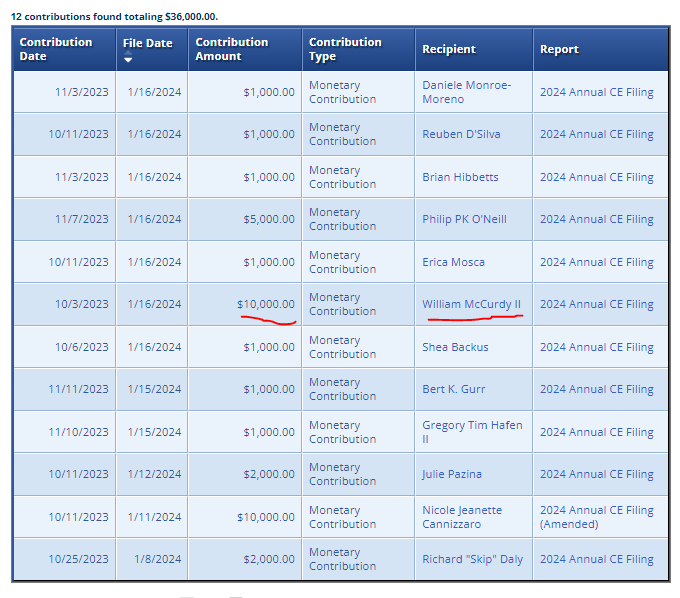Open Philip PK O'Neill recipient page
This screenshot has width=680, height=598.
464,219
